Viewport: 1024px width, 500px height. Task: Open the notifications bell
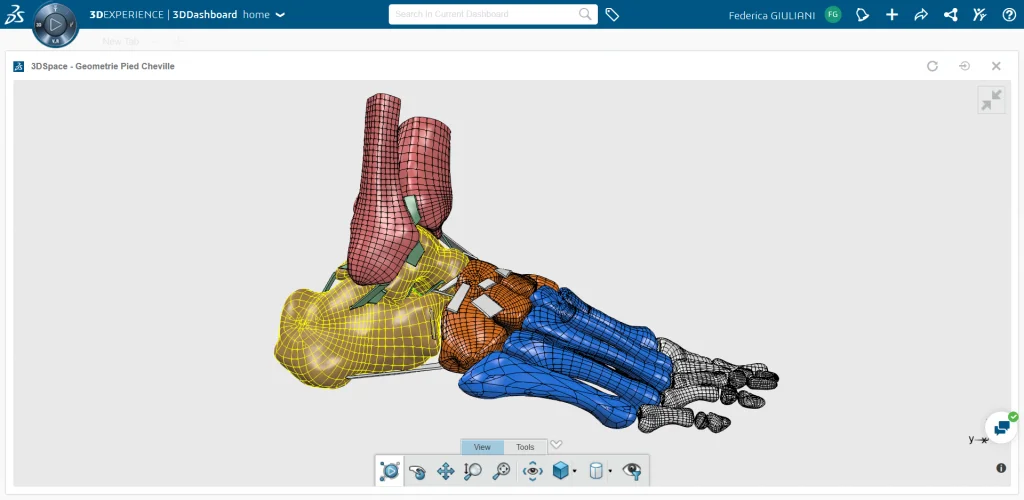pyautogui.click(x=862, y=15)
